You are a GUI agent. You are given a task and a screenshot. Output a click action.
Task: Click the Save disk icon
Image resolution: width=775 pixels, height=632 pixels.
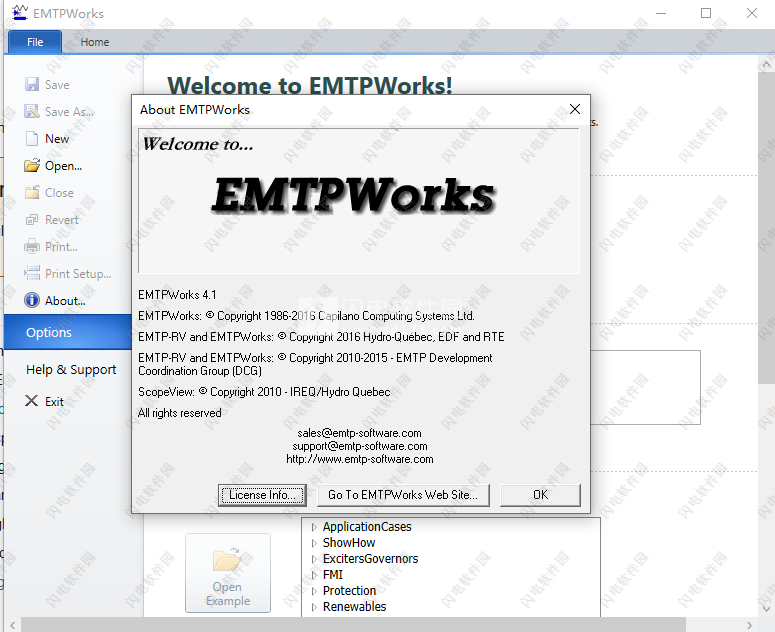(x=32, y=84)
